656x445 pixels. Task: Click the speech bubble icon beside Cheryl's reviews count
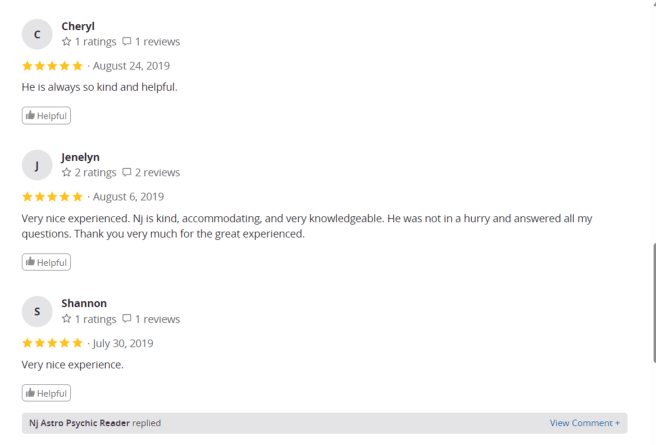[126, 42]
